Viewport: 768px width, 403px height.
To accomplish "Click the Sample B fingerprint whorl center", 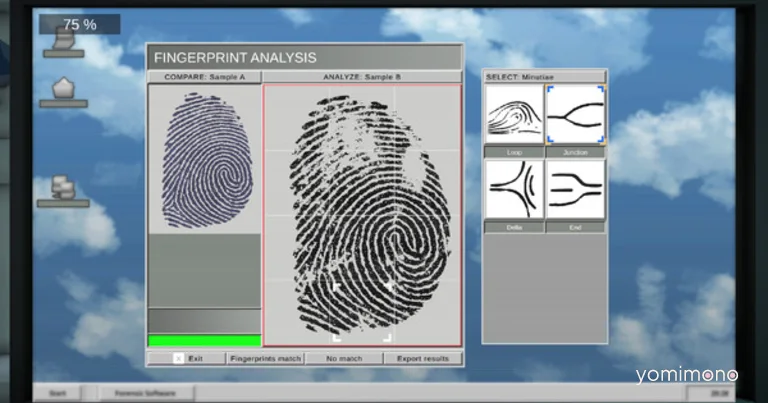I will point(398,239).
